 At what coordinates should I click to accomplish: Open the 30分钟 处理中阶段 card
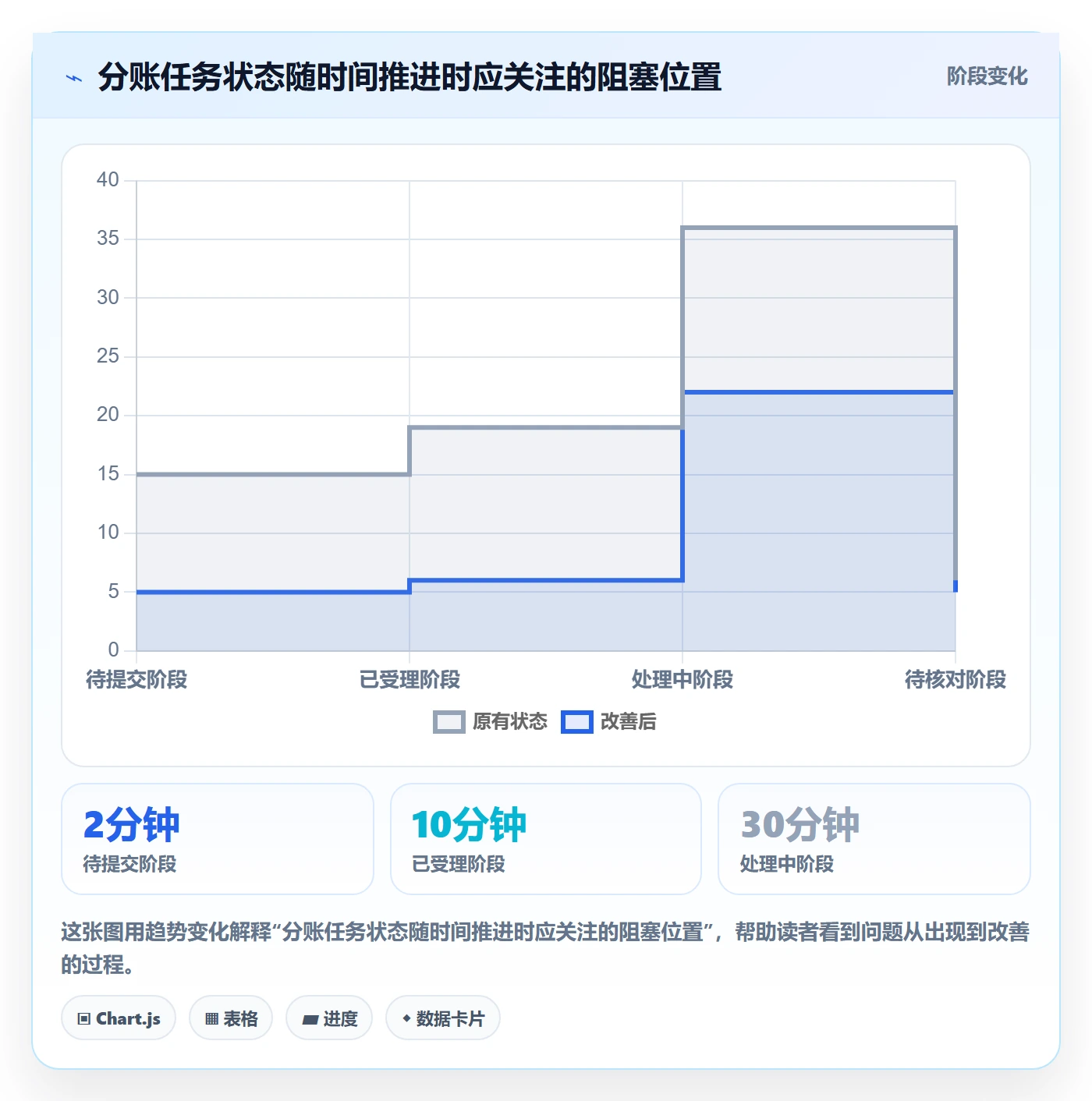pyautogui.click(x=874, y=839)
